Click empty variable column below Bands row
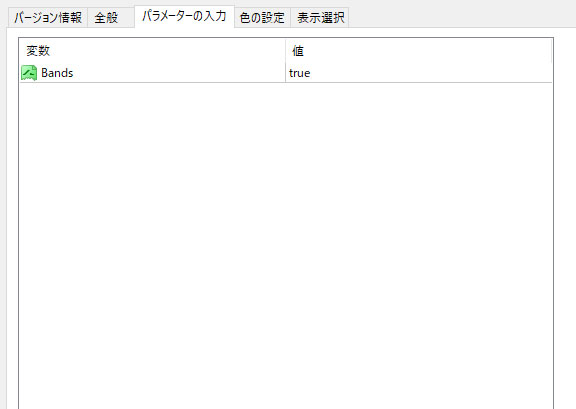The width and height of the screenshot is (576, 409). pos(152,243)
